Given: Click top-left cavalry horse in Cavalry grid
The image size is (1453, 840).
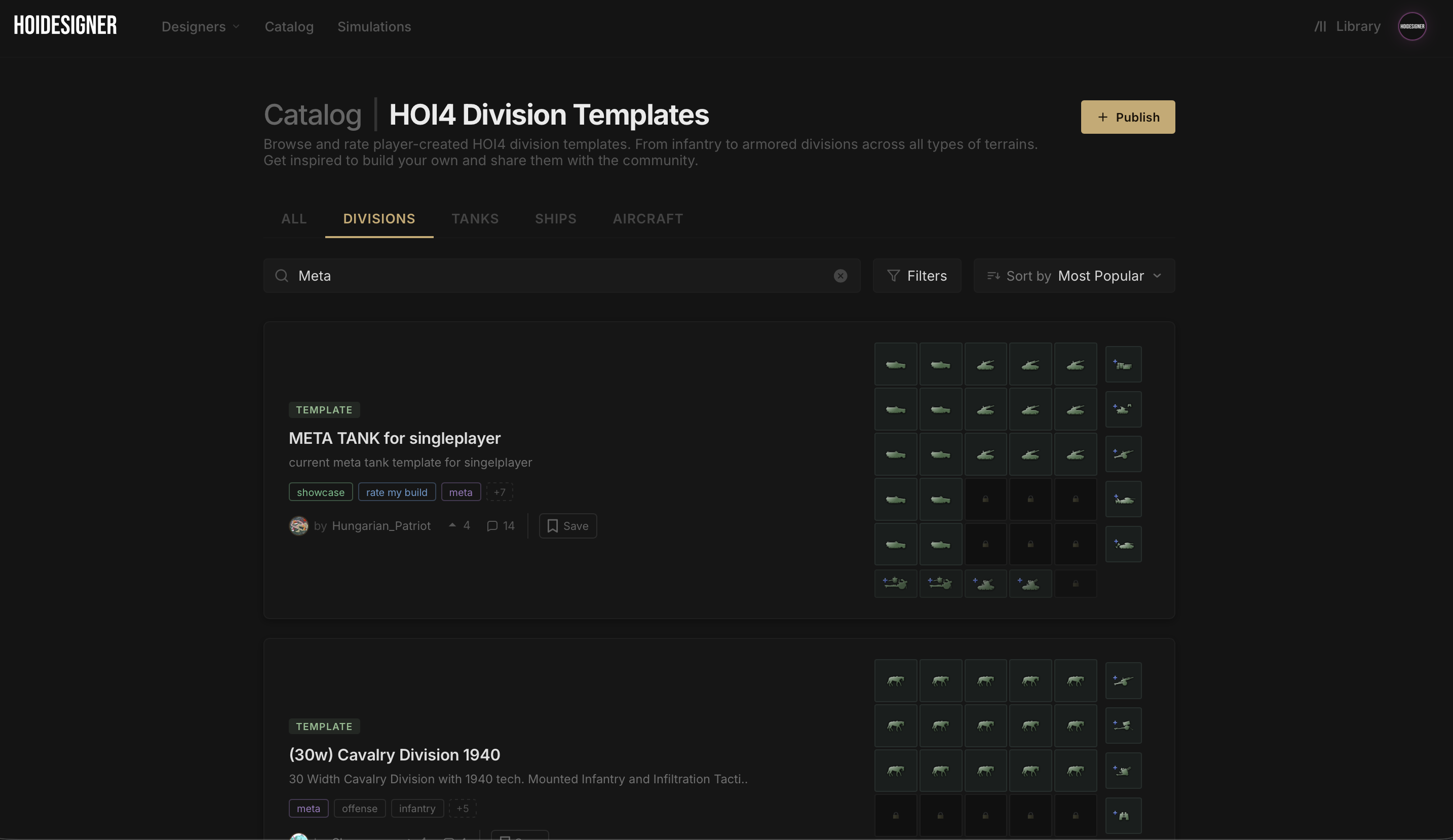Looking at the screenshot, I should 895,681.
